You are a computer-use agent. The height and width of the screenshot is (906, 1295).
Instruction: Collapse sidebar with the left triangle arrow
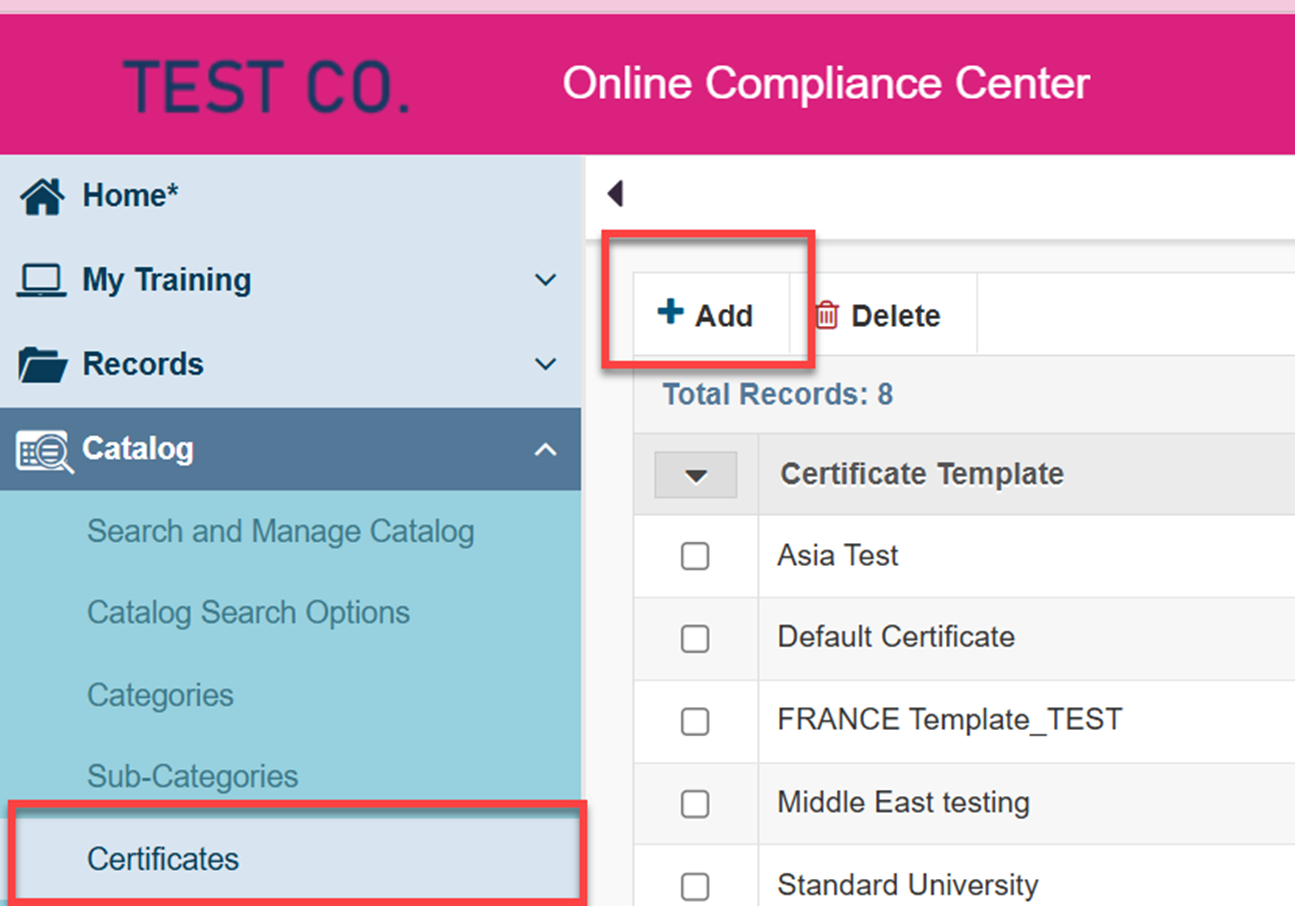coord(615,193)
